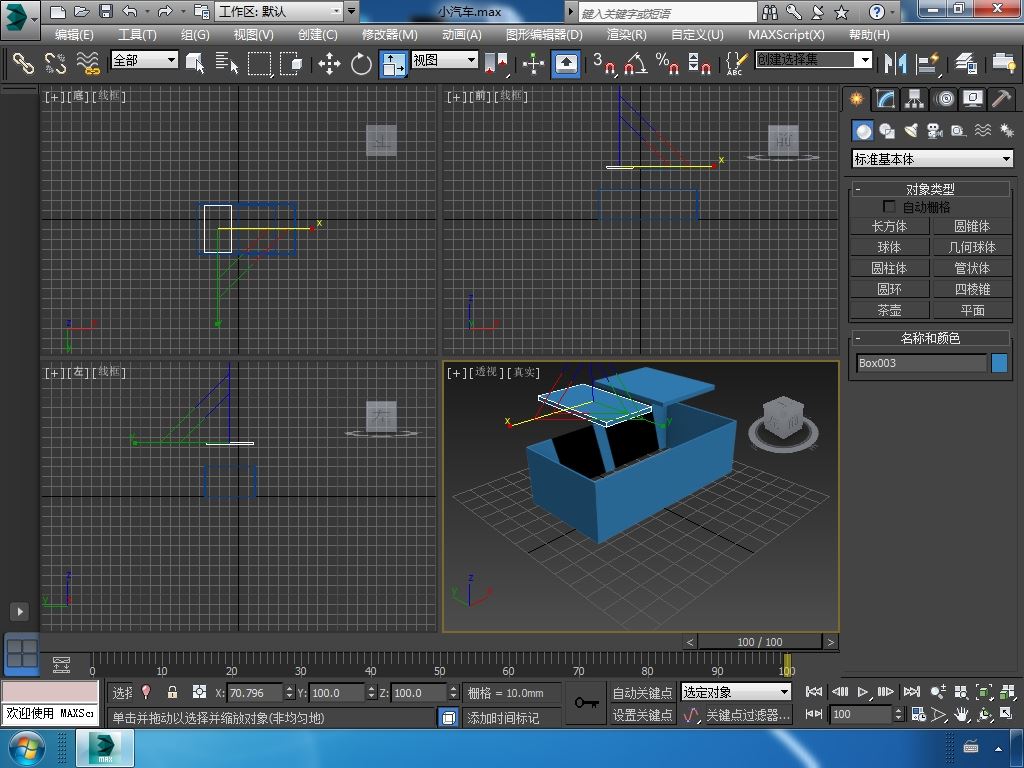1024x768 pixels.
Task: Select the Shapes category icon
Action: coord(887,131)
